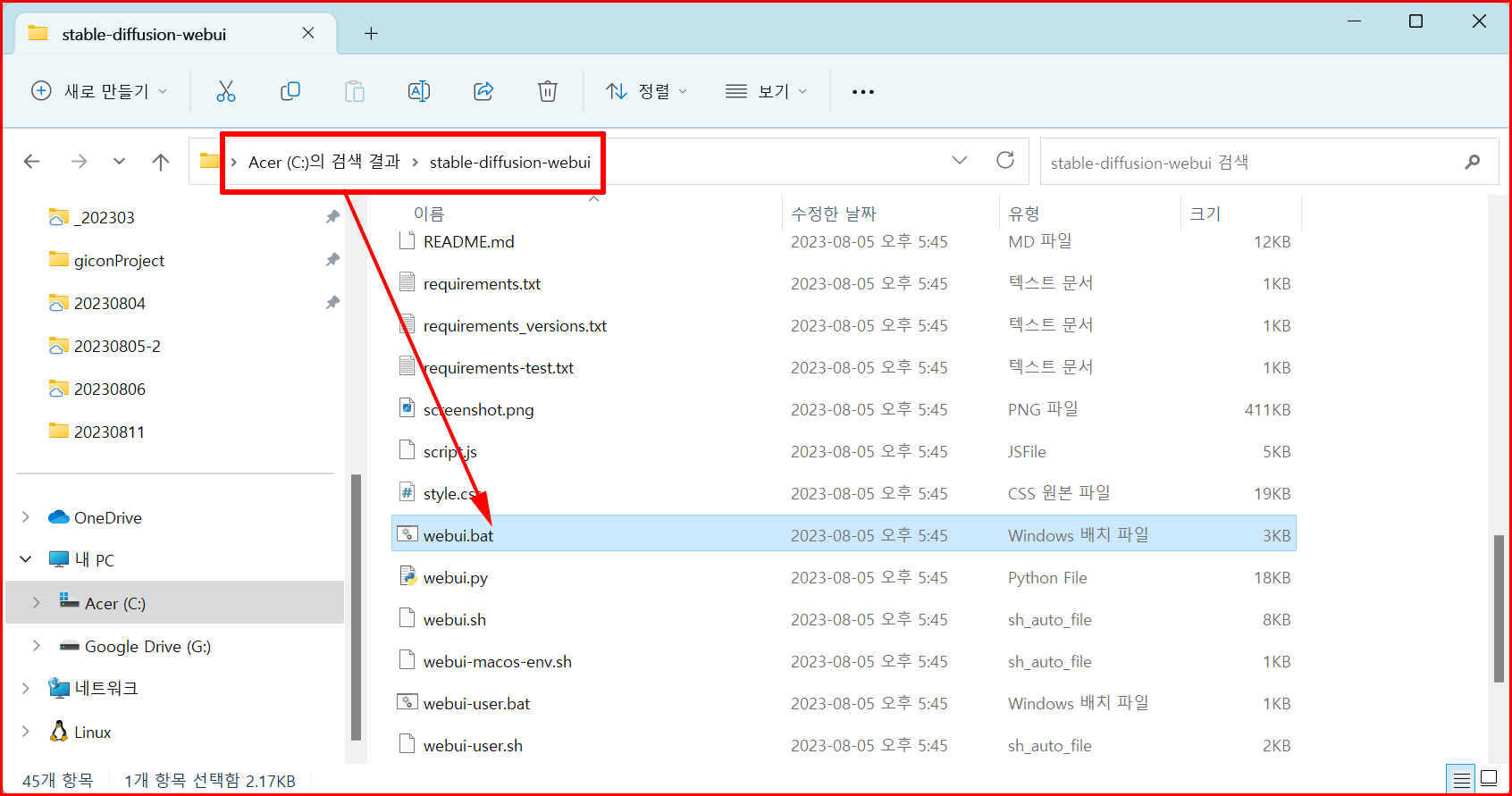Viewport: 1512px width, 796px height.
Task: Click the style.css file icon
Action: (x=407, y=492)
